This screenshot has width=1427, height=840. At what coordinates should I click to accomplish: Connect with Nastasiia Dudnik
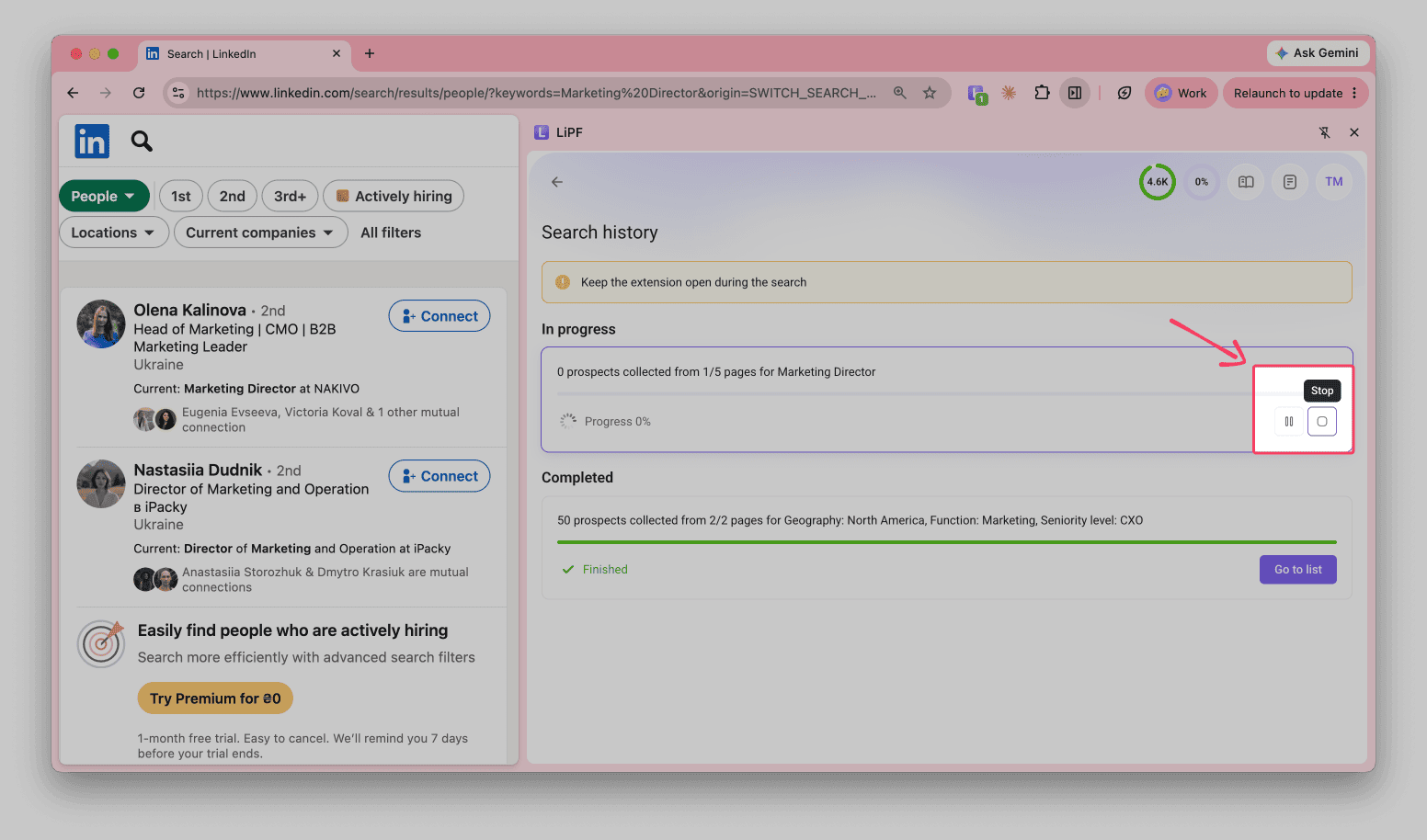tap(440, 476)
